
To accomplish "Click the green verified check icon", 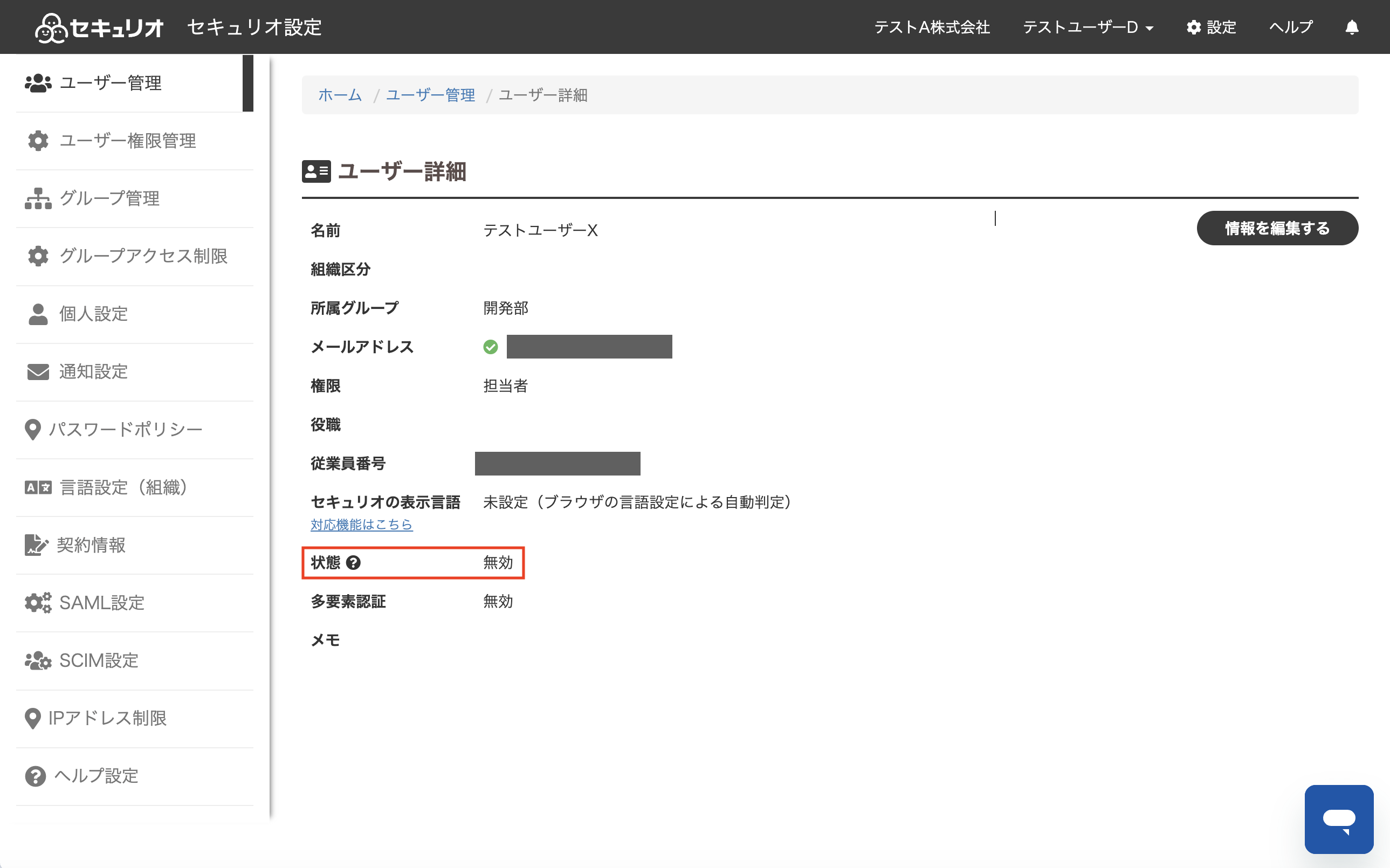I will pyautogui.click(x=490, y=347).
